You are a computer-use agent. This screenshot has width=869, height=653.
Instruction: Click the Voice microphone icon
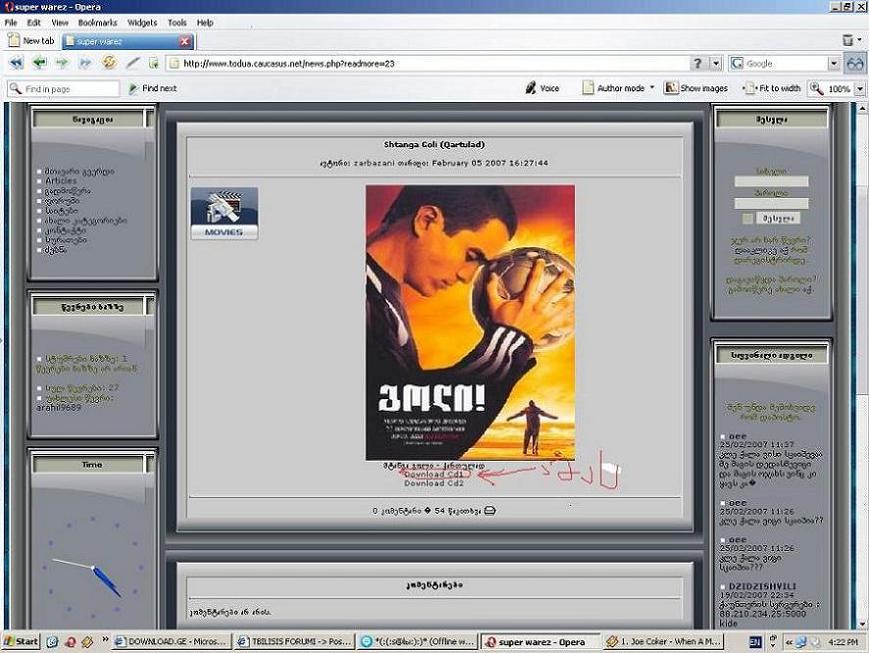[x=530, y=88]
